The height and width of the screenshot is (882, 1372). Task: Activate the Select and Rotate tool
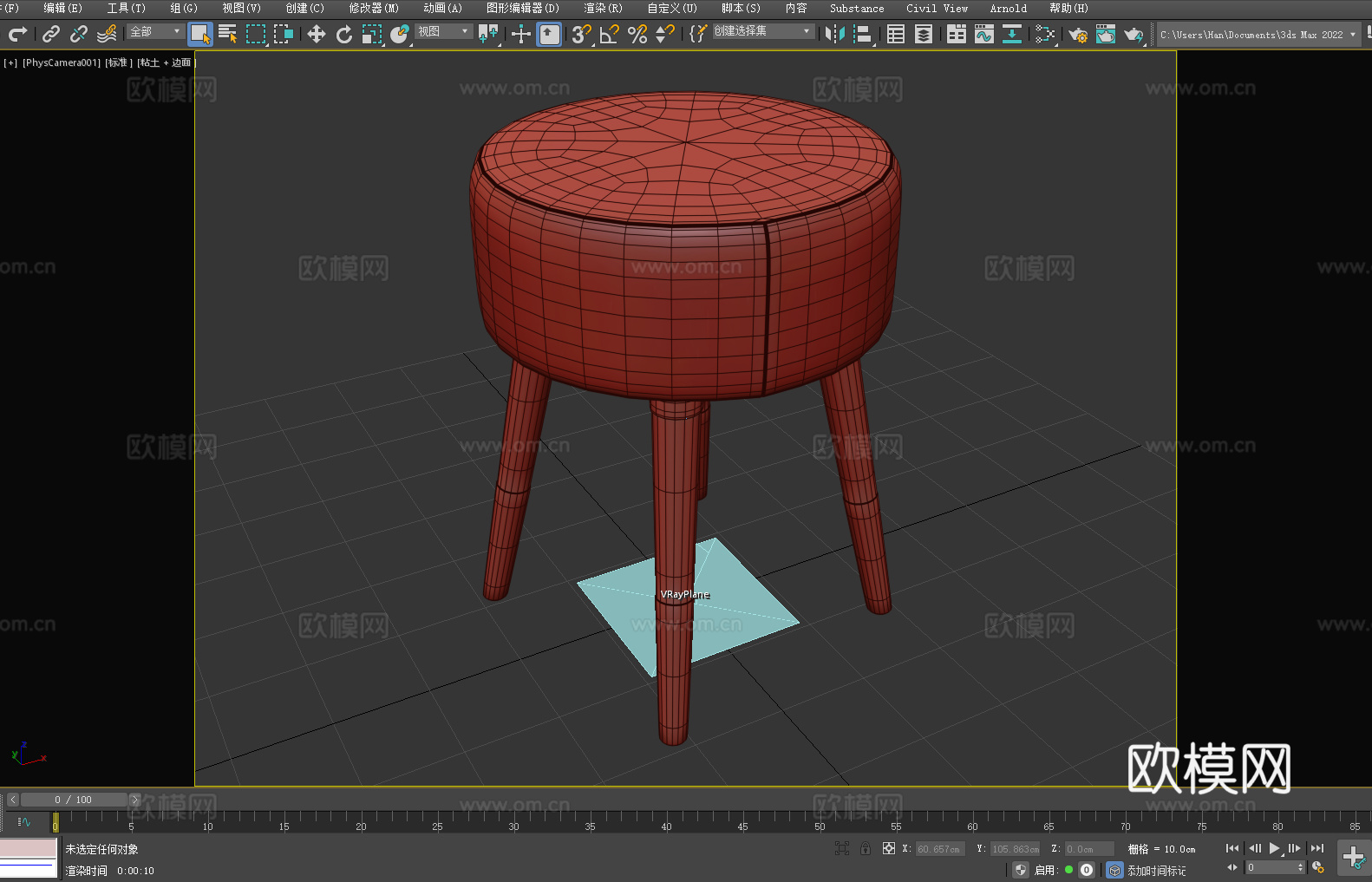pos(344,34)
